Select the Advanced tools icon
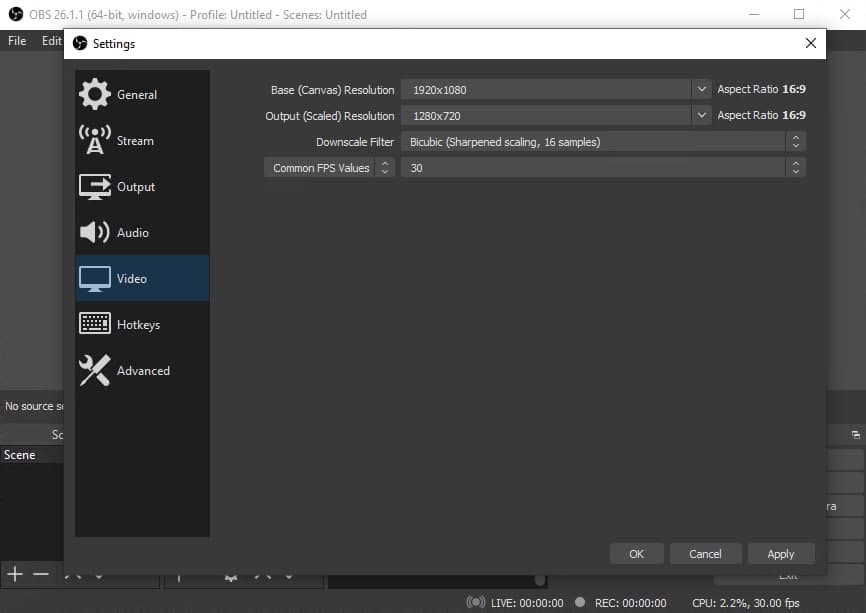 [95, 371]
